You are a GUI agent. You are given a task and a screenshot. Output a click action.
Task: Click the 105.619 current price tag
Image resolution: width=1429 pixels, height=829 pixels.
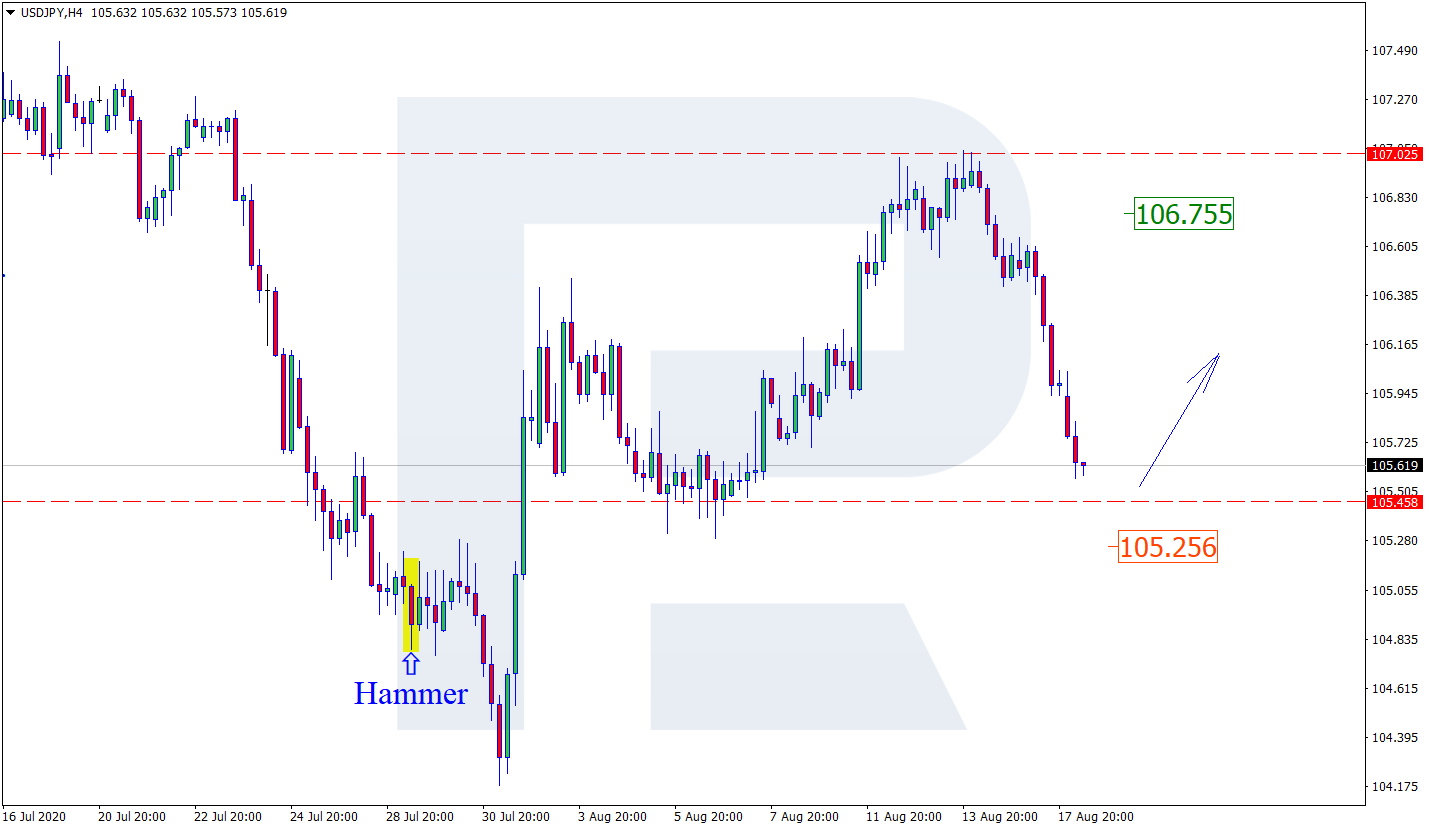pyautogui.click(x=1394, y=466)
